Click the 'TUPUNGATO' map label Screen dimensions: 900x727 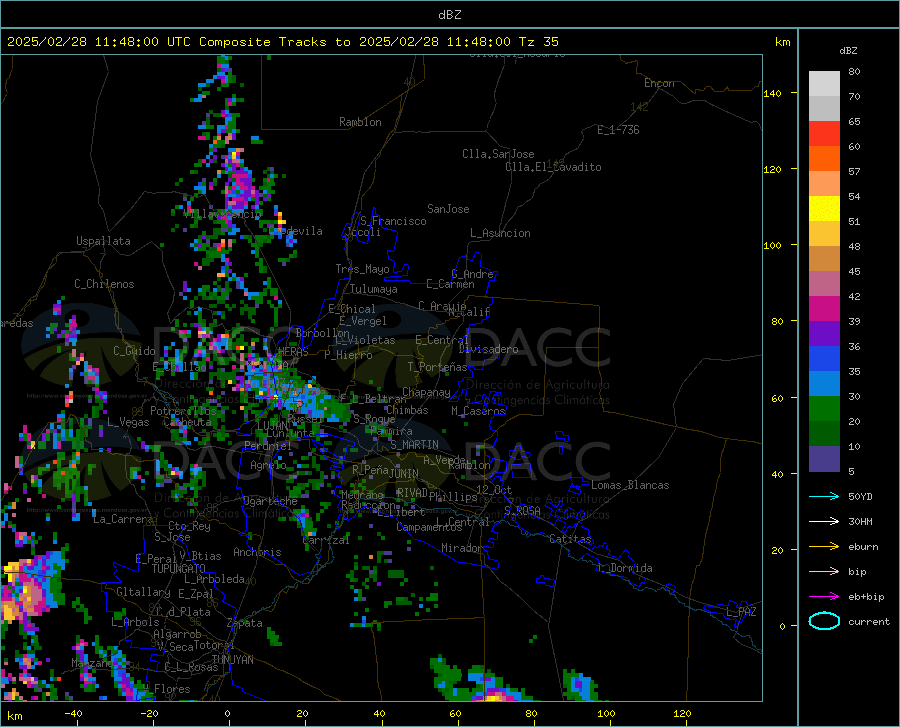pyautogui.click(x=179, y=569)
